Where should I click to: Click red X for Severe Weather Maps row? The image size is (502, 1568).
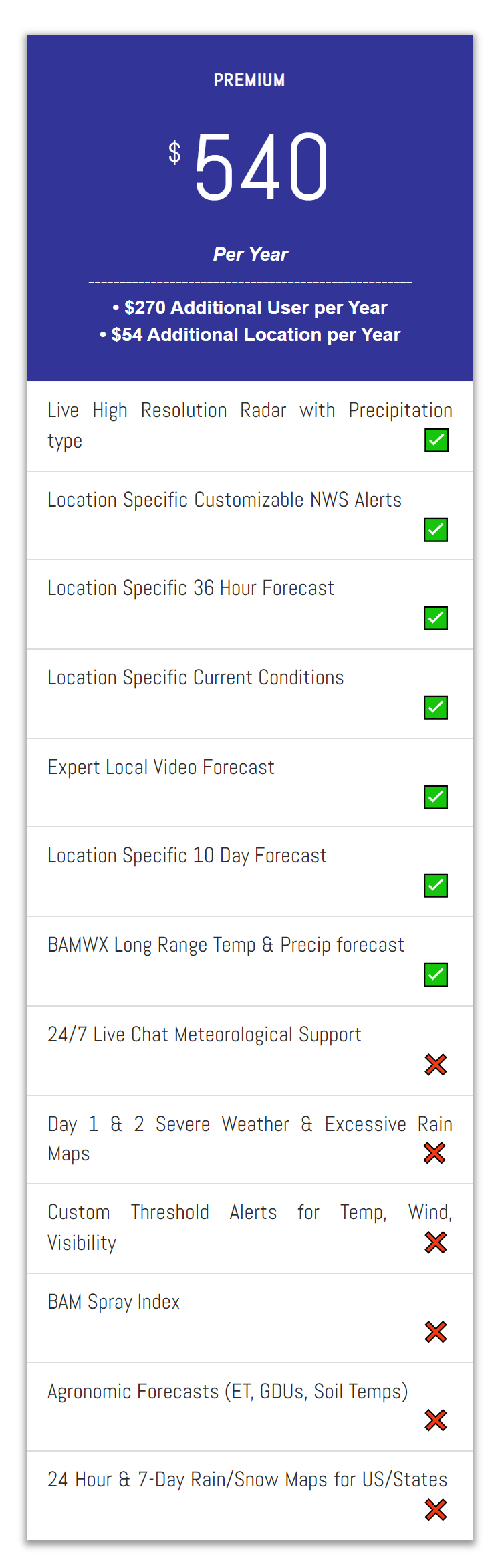coord(434,1153)
